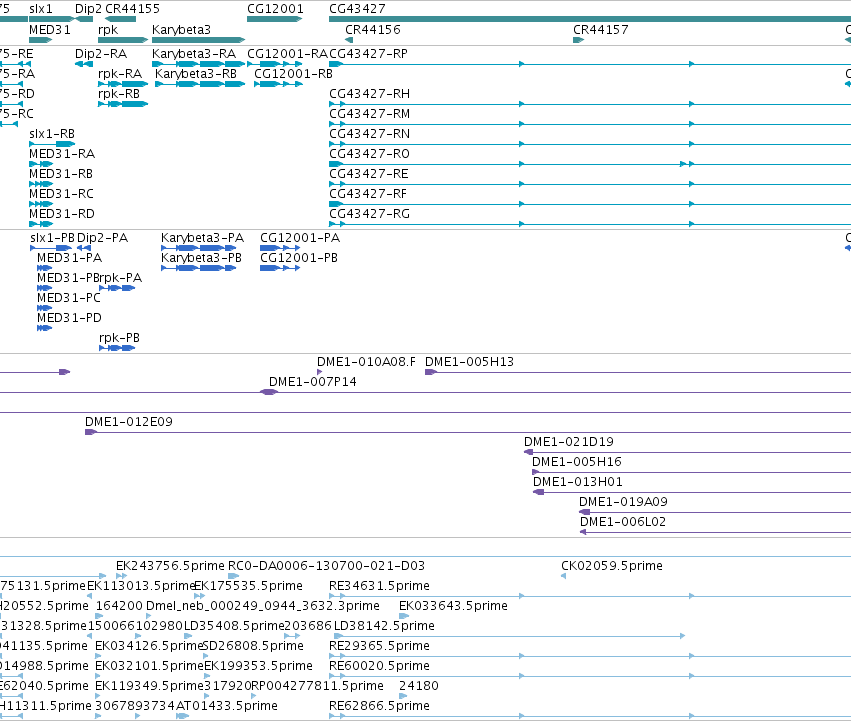Screen dimensions: 851x721
Task: Click the AT01433.5prime EST label
Action: point(227,706)
